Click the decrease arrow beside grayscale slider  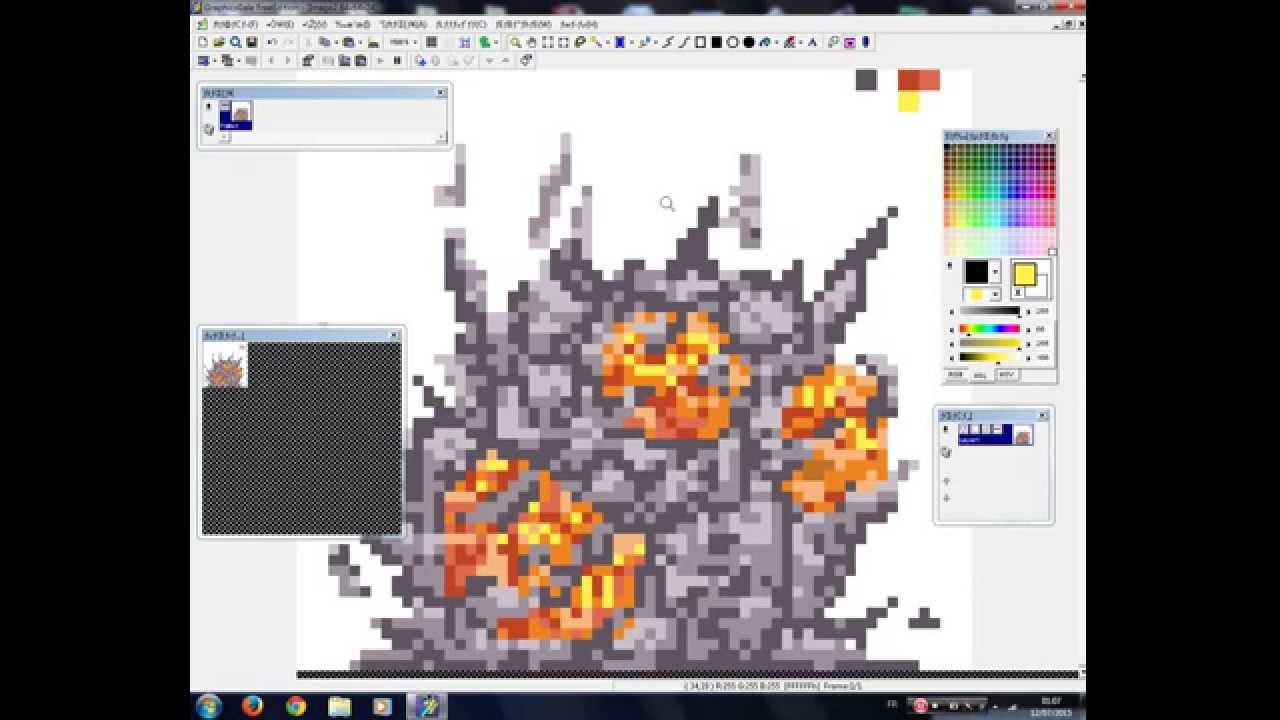(x=952, y=312)
